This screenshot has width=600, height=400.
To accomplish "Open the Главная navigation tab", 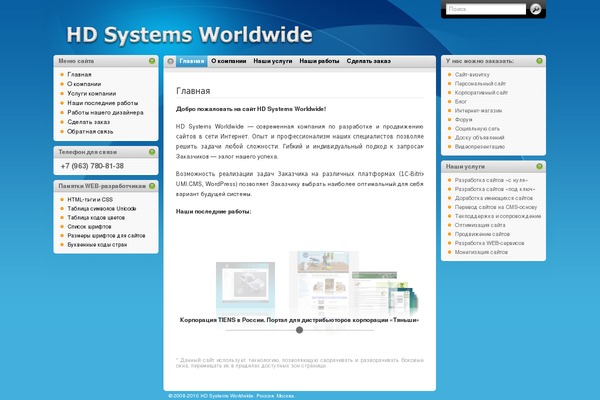I will 192,61.
